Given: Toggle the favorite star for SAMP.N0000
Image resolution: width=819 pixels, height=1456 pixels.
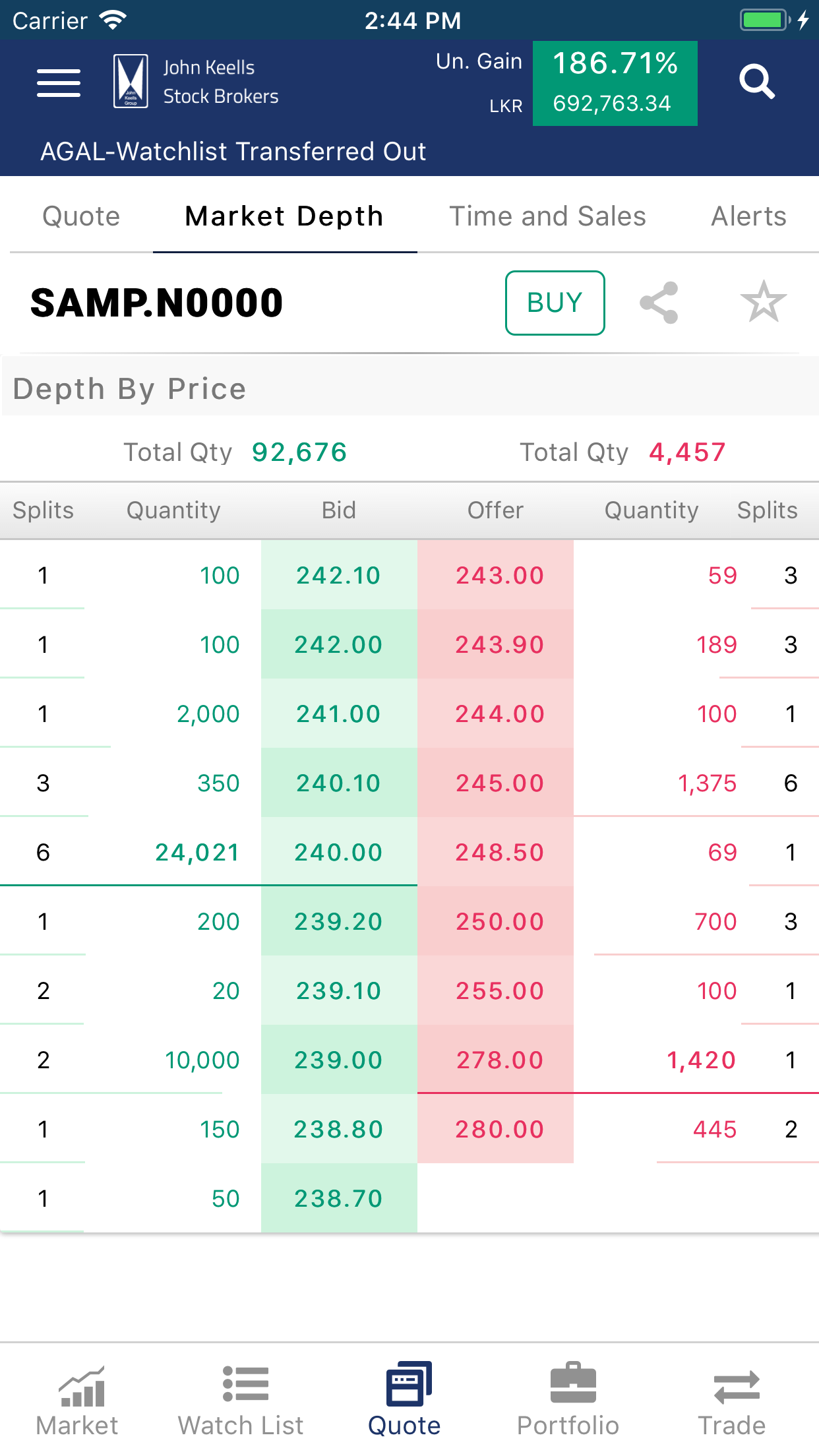Looking at the screenshot, I should pyautogui.click(x=764, y=302).
